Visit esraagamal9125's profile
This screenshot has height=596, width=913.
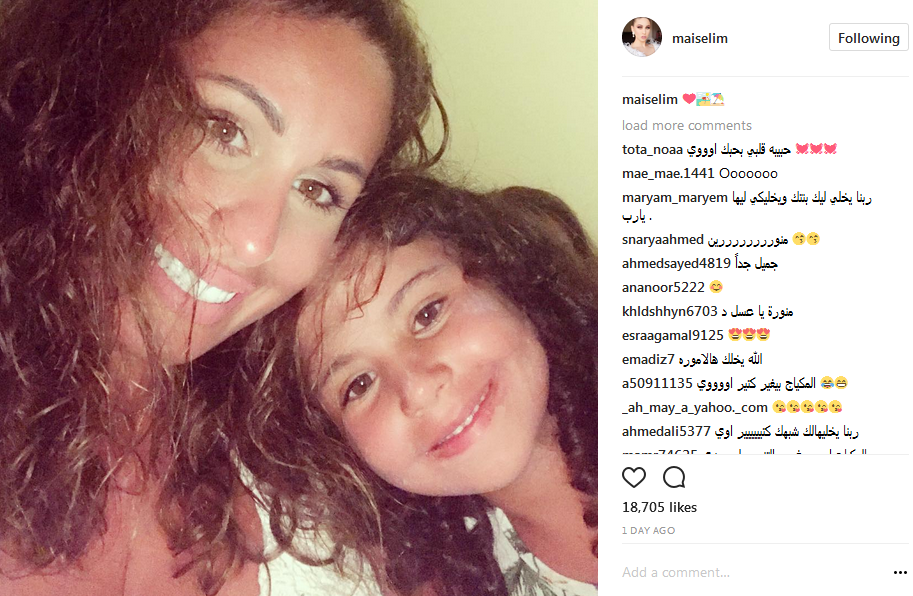[x=673, y=335]
